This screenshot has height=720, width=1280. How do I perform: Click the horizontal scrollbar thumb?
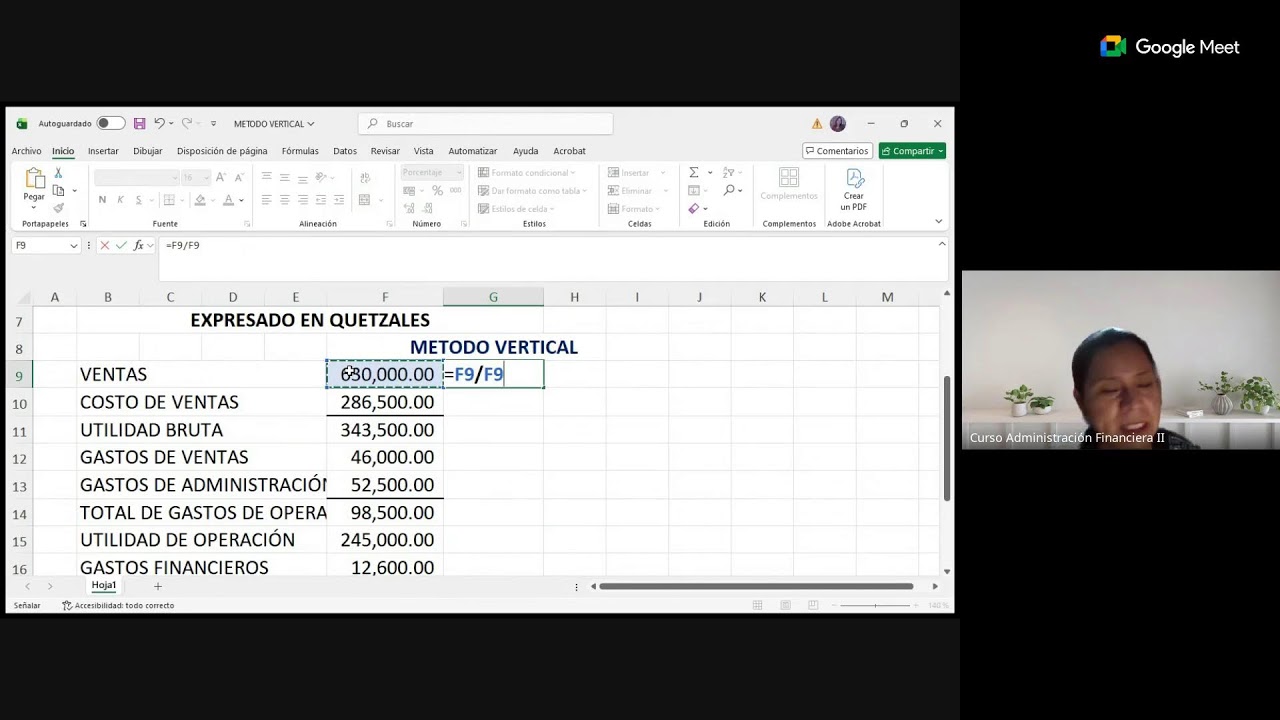756,586
